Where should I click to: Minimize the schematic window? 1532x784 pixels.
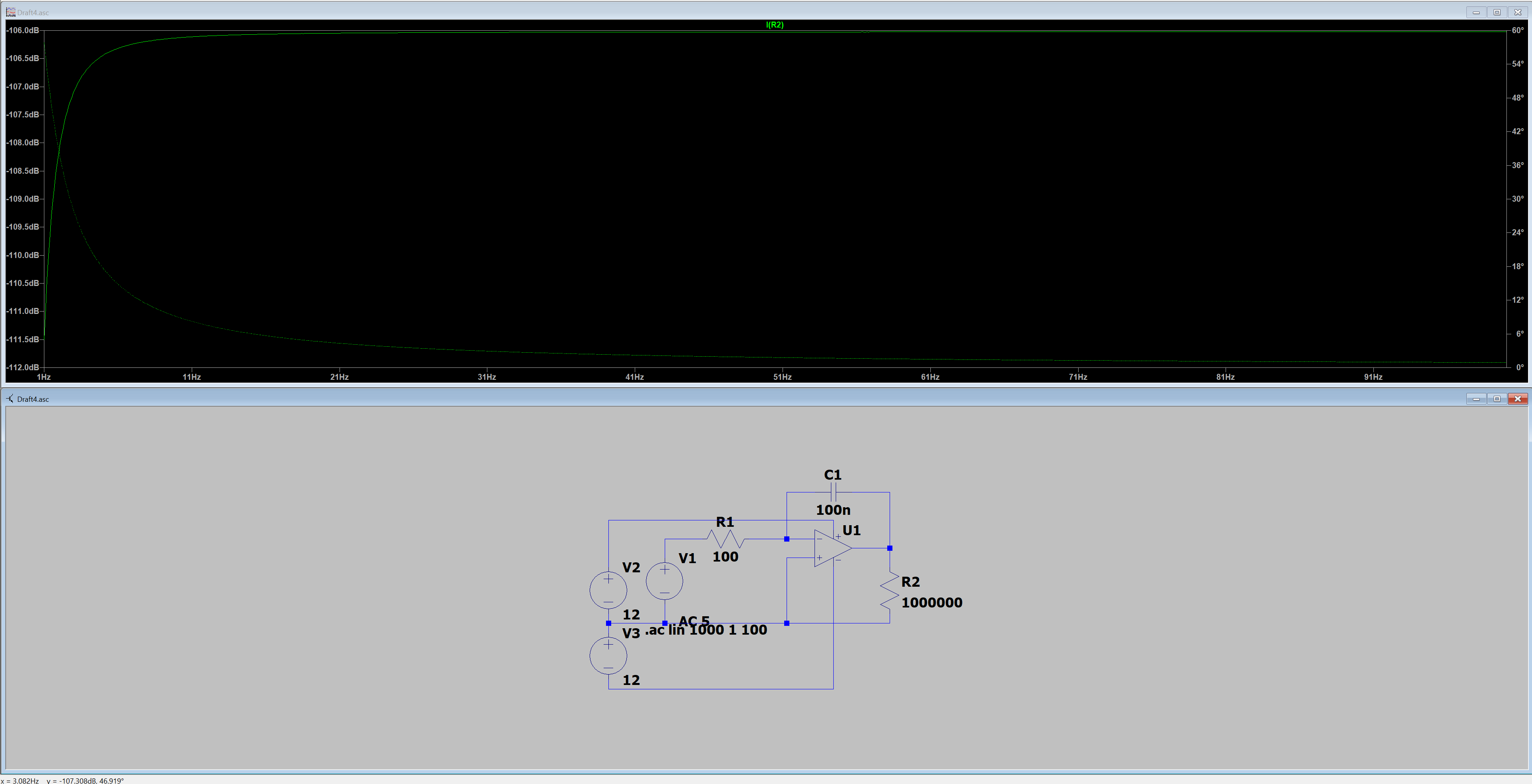pos(1476,399)
